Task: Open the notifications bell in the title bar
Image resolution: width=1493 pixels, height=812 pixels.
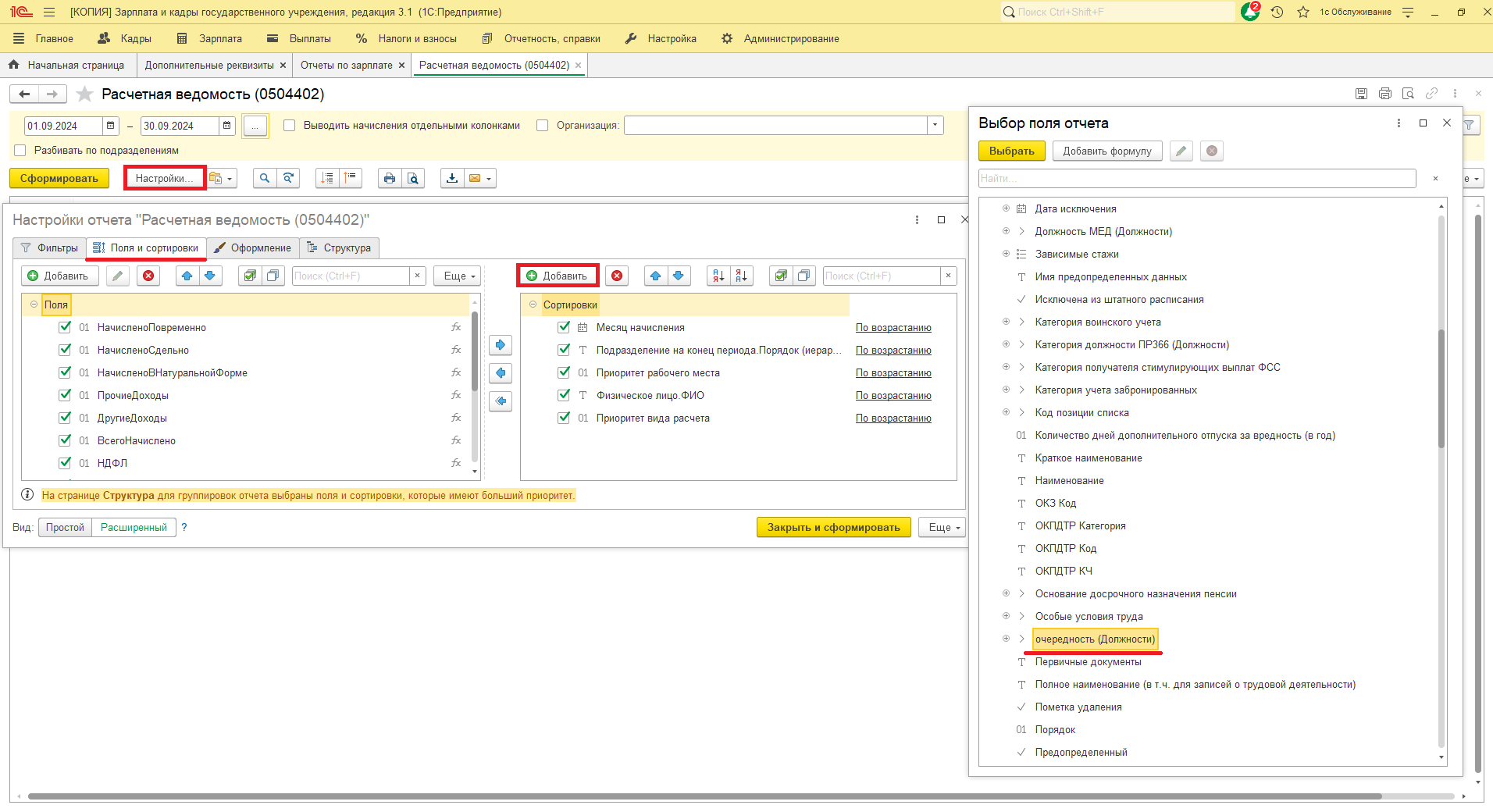Action: [1249, 12]
